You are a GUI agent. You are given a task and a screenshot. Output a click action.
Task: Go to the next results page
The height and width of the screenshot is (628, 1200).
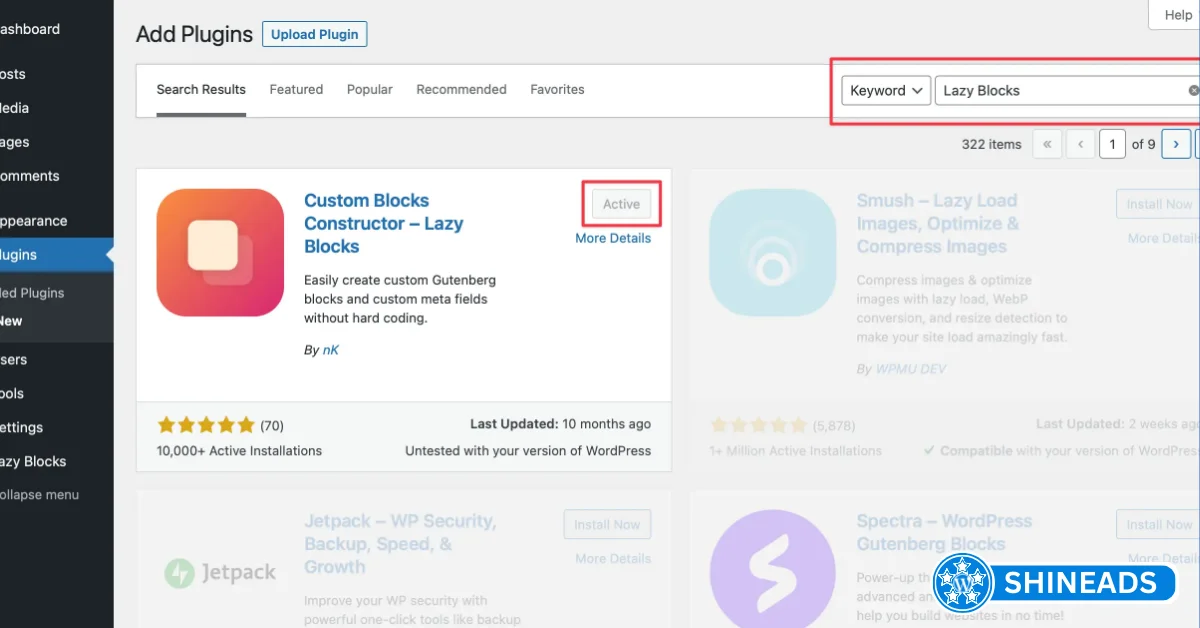click(1177, 144)
